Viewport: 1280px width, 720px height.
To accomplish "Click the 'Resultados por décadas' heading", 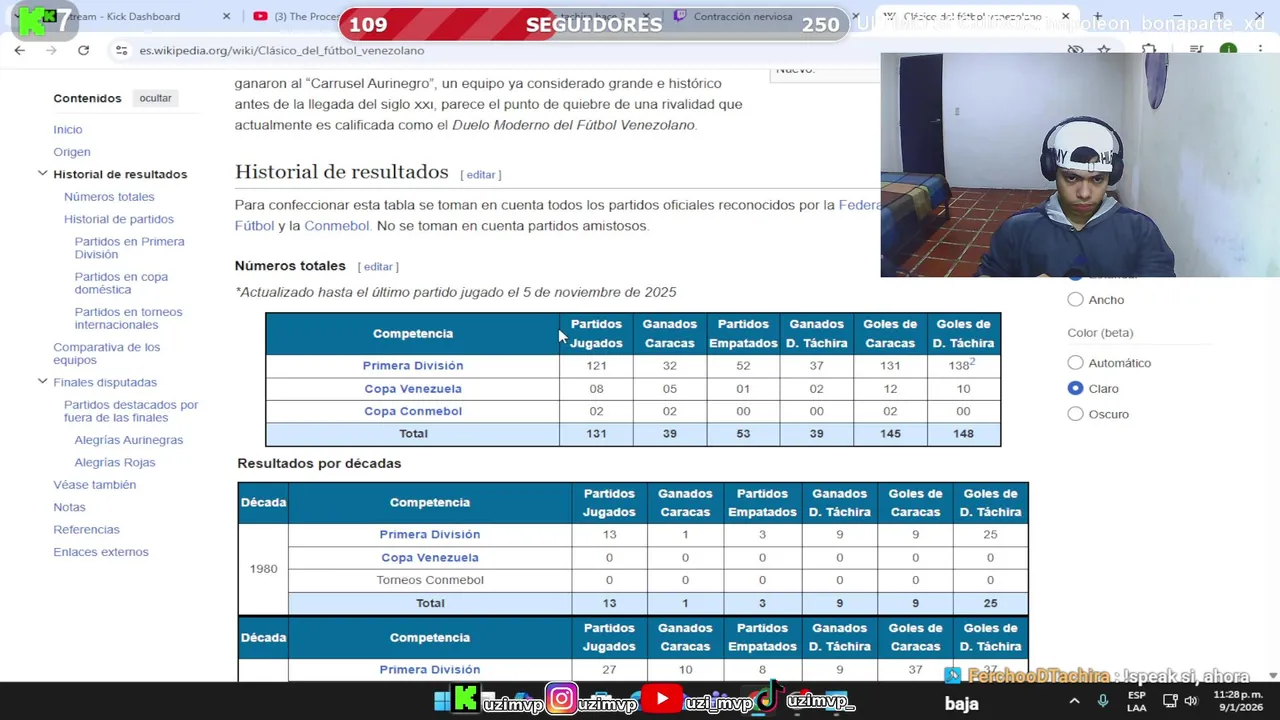I will point(319,464).
